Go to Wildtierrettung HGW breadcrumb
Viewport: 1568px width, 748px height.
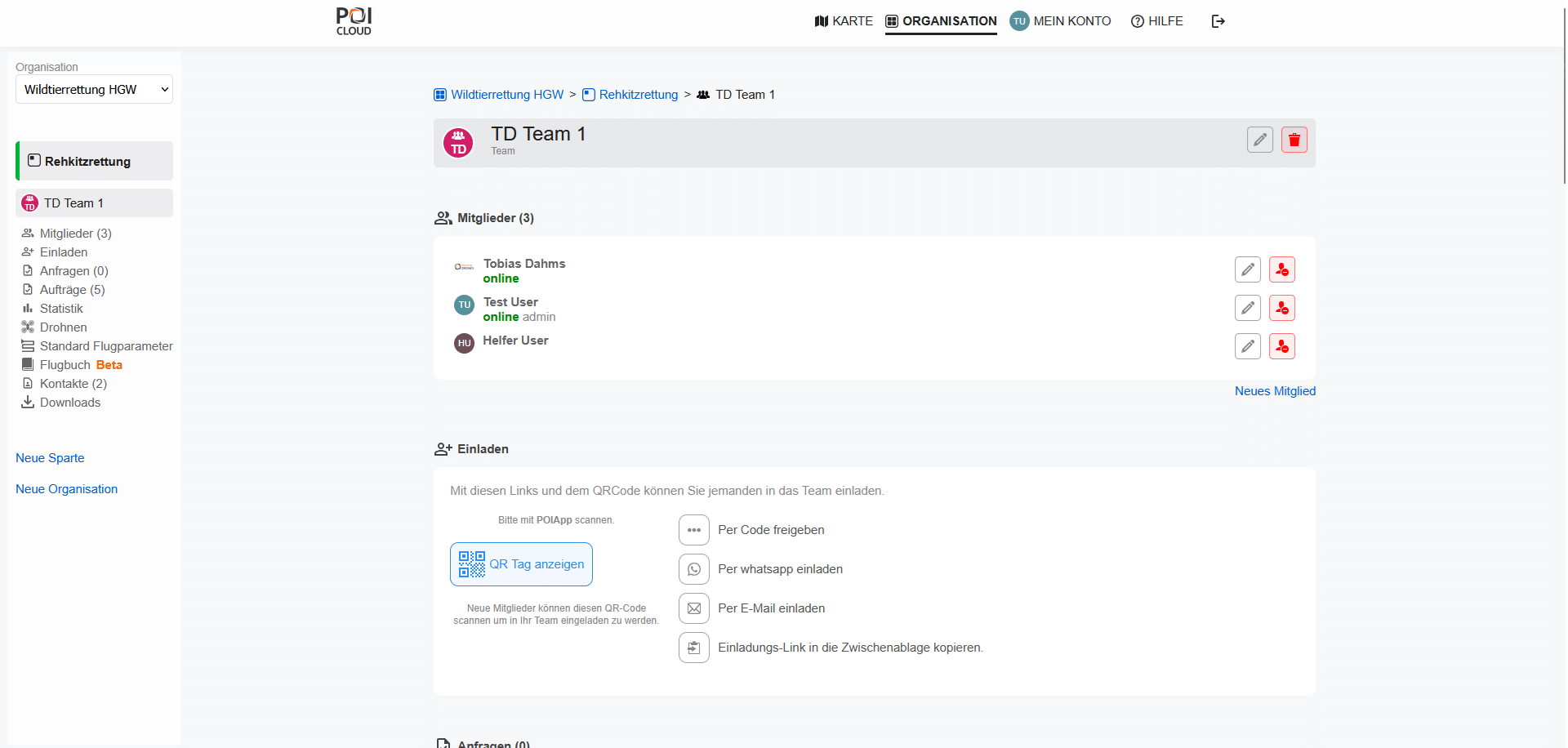tap(498, 95)
